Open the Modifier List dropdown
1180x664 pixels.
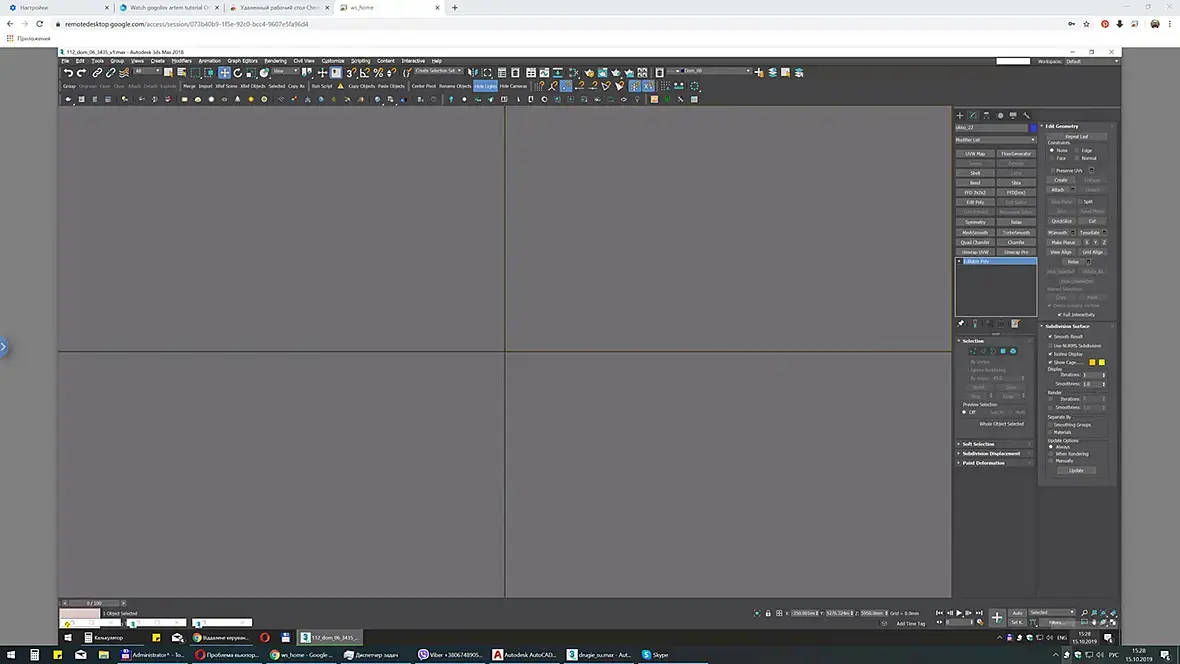[x=996, y=140]
